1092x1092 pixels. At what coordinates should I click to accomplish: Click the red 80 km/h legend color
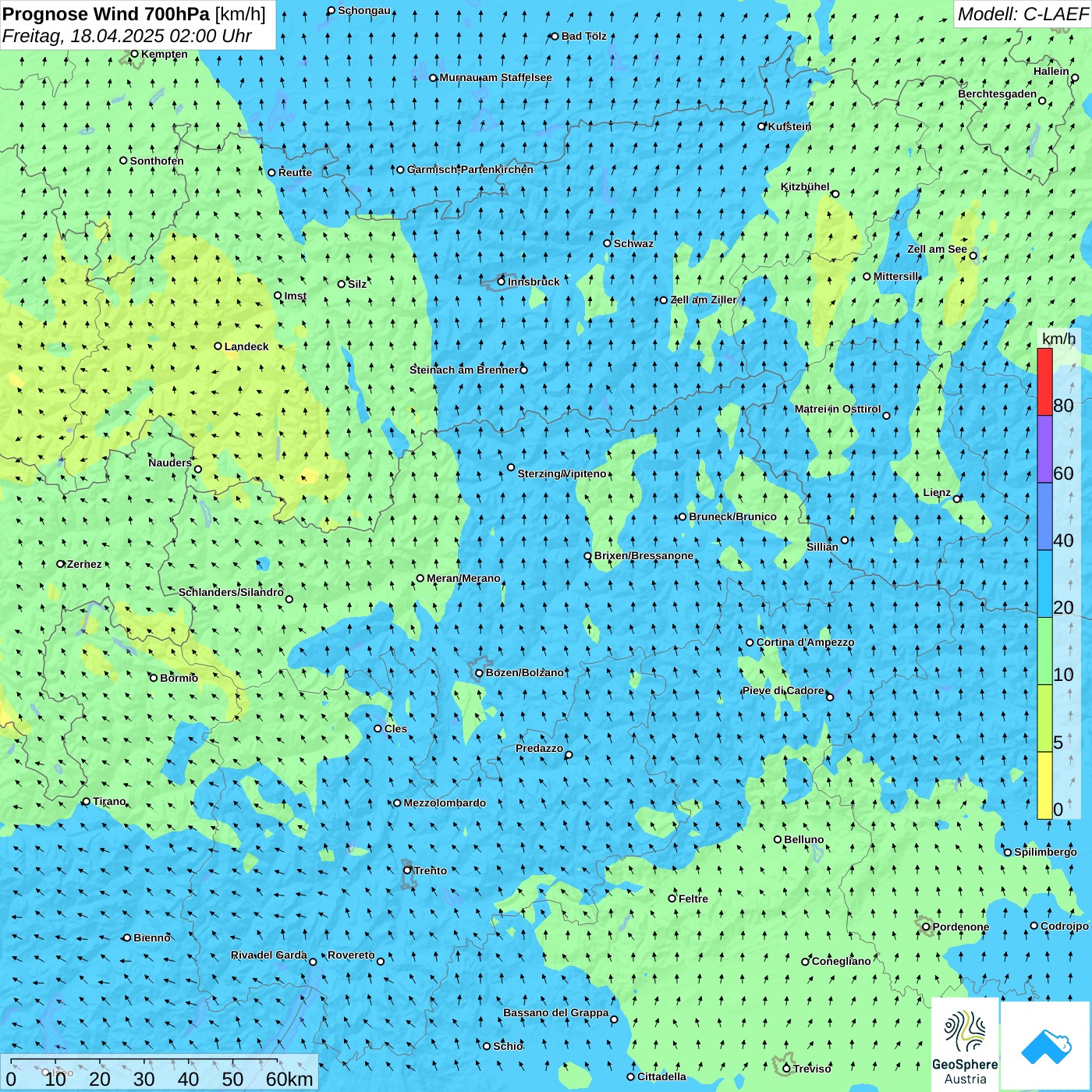pyautogui.click(x=1044, y=382)
